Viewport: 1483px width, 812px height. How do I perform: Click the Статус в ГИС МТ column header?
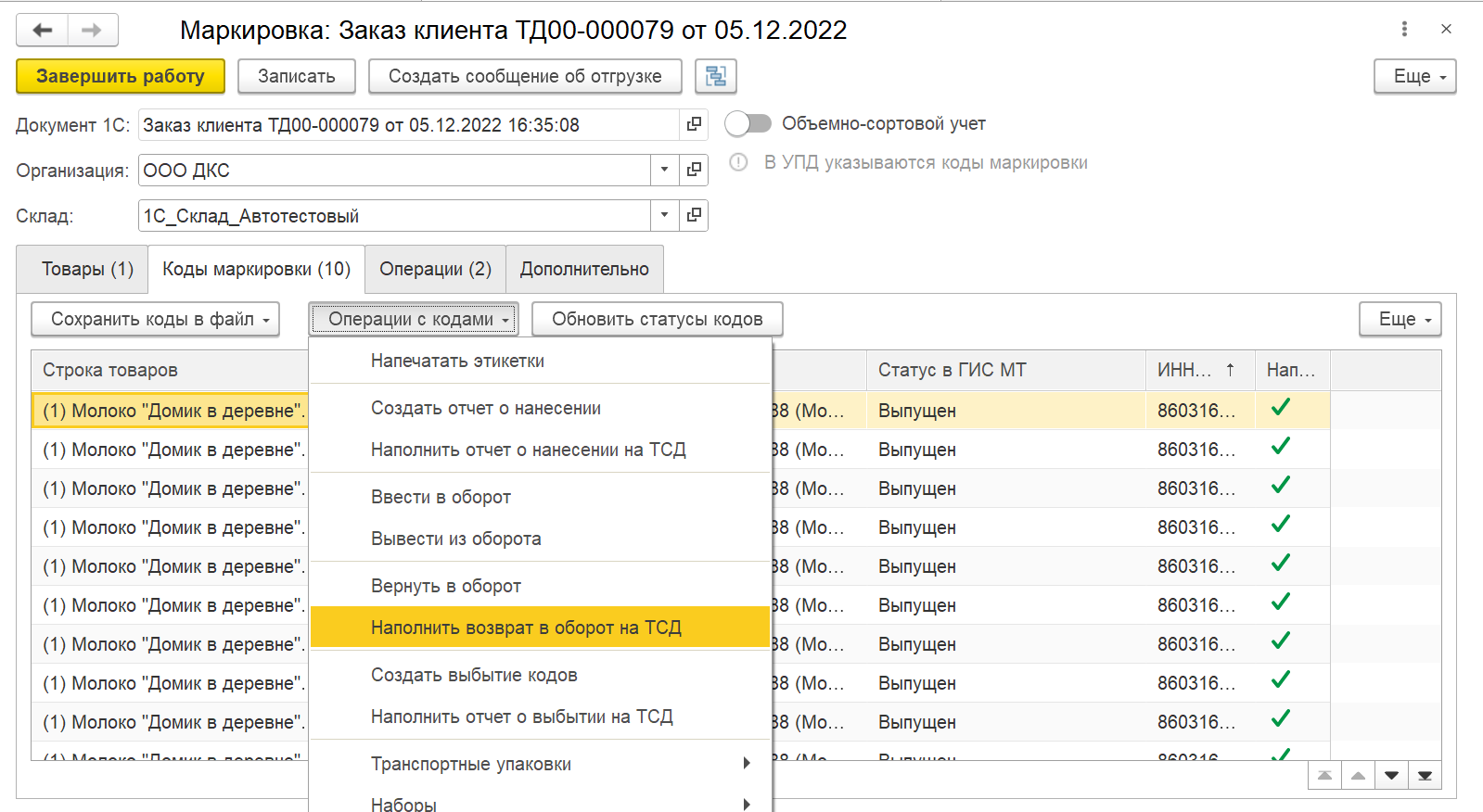coord(1006,370)
